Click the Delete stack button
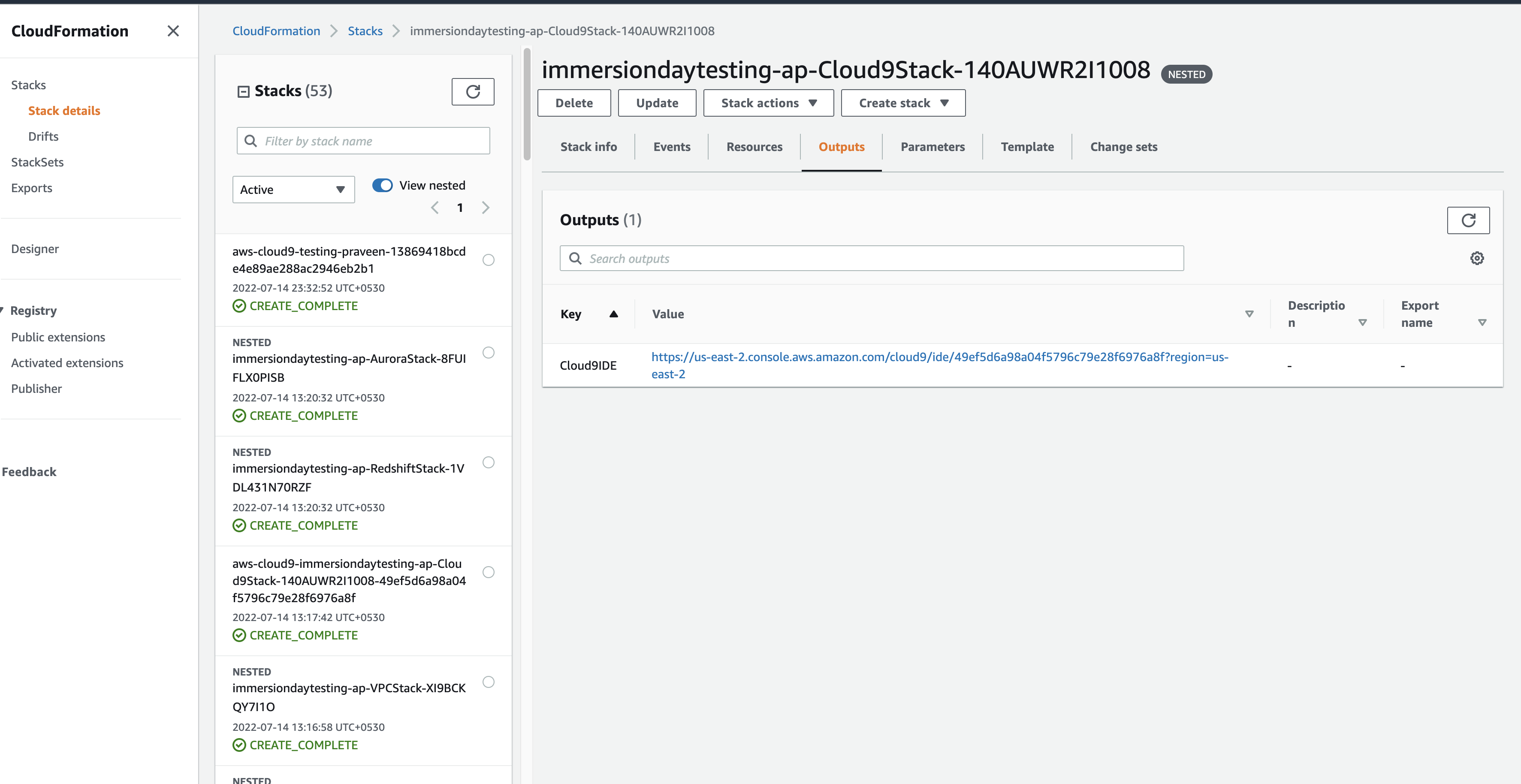This screenshot has height=784, width=1521. coord(574,103)
